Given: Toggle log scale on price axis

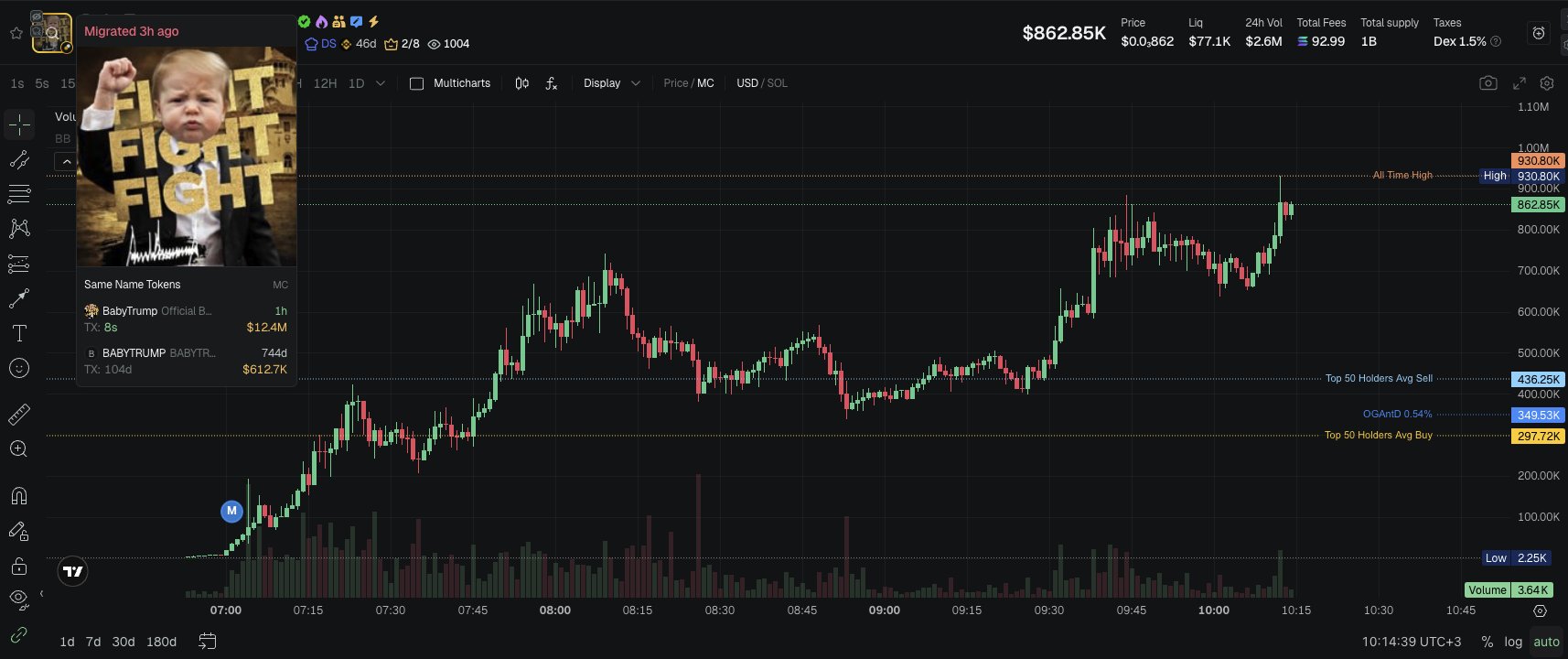Looking at the screenshot, I should (x=1513, y=642).
